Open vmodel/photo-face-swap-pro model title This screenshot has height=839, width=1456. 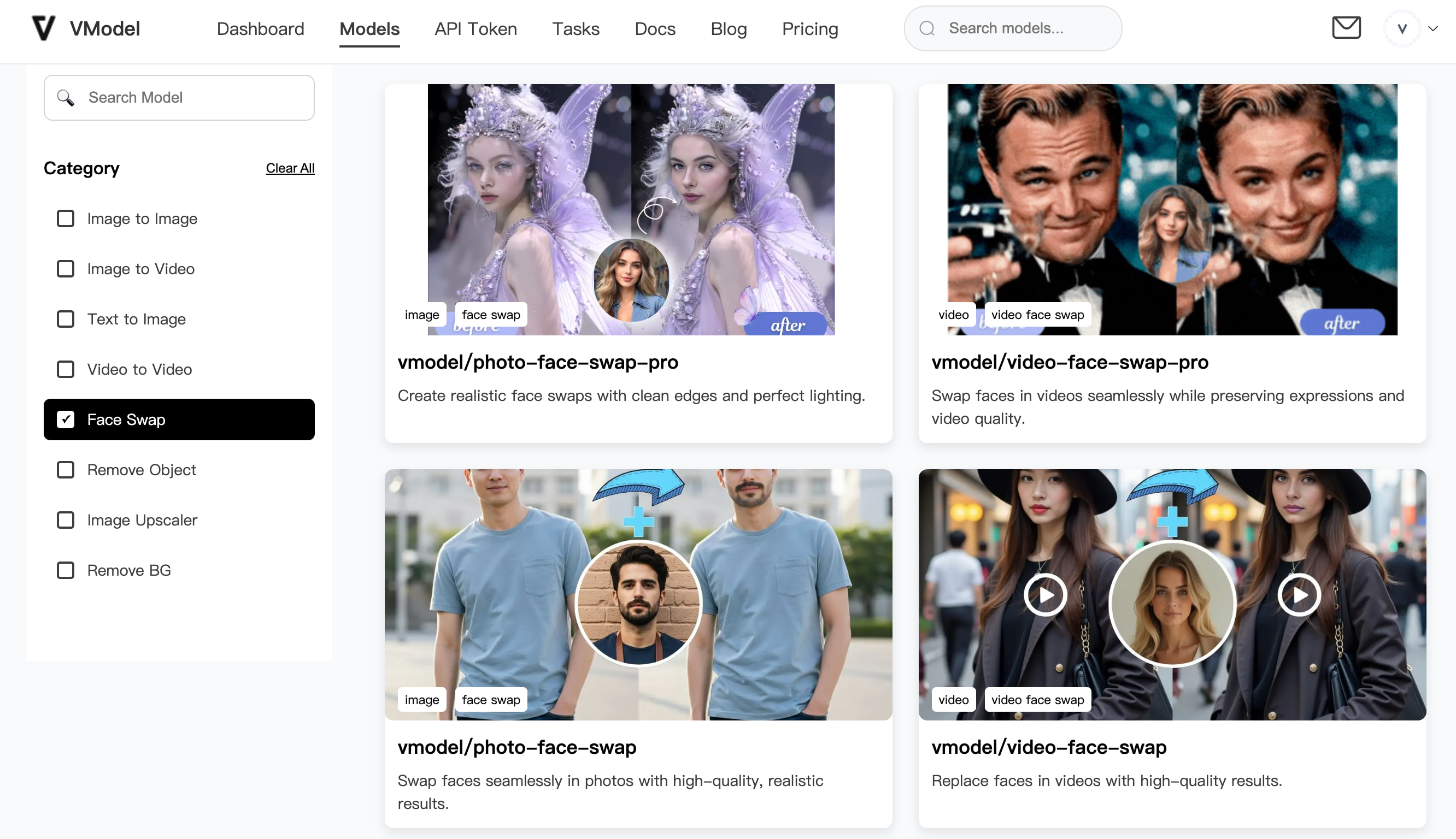[x=537, y=362]
